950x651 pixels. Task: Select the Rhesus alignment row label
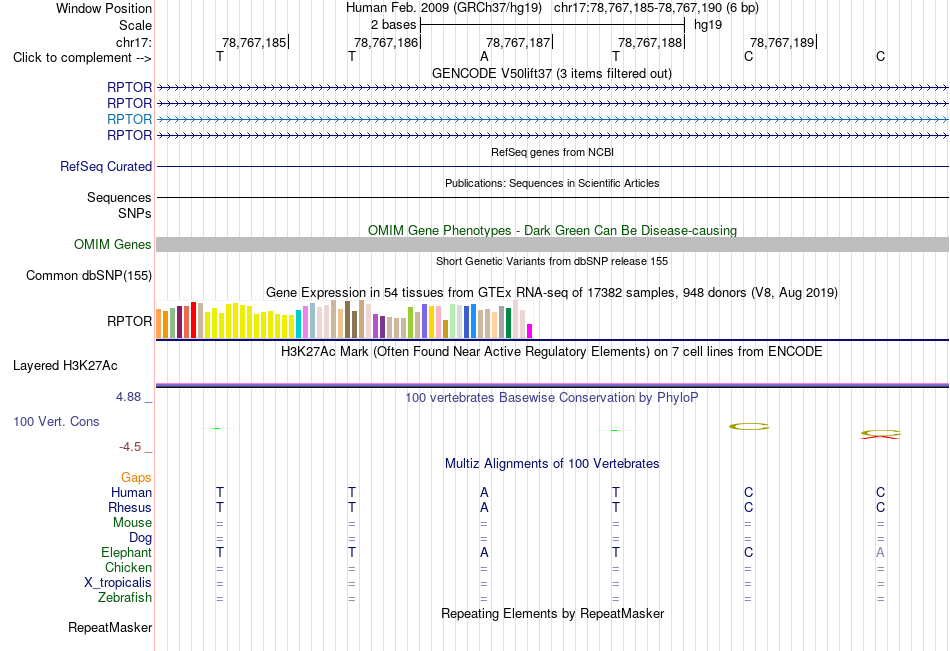pos(130,507)
